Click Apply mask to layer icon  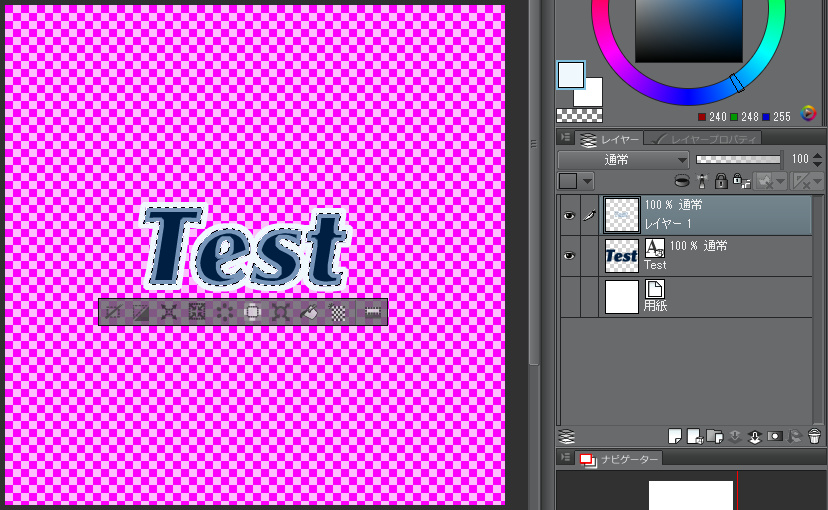(x=795, y=437)
